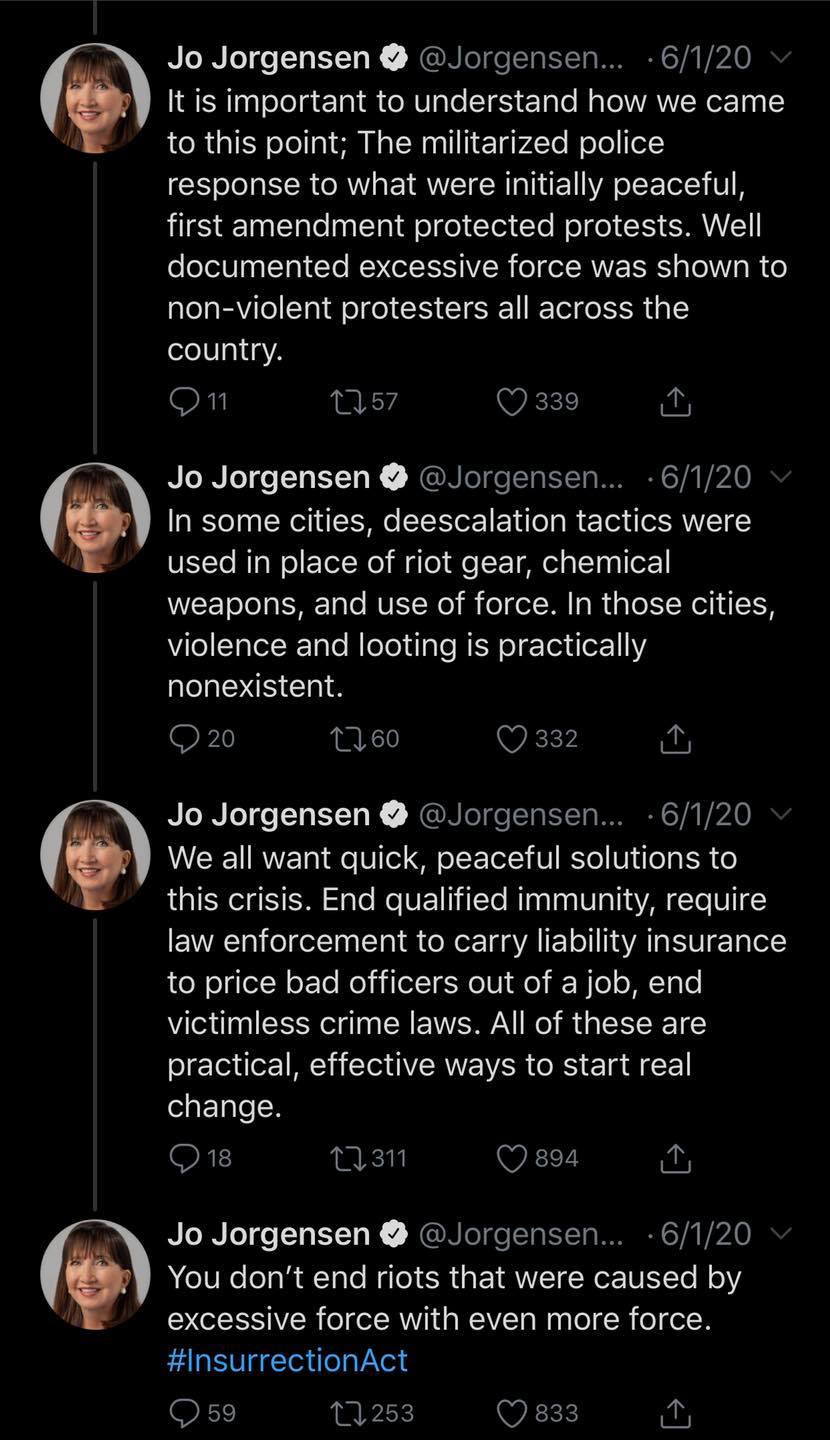Open Jo Jorgensen's name on last tweet
The width and height of the screenshot is (830, 1440).
[x=268, y=1234]
